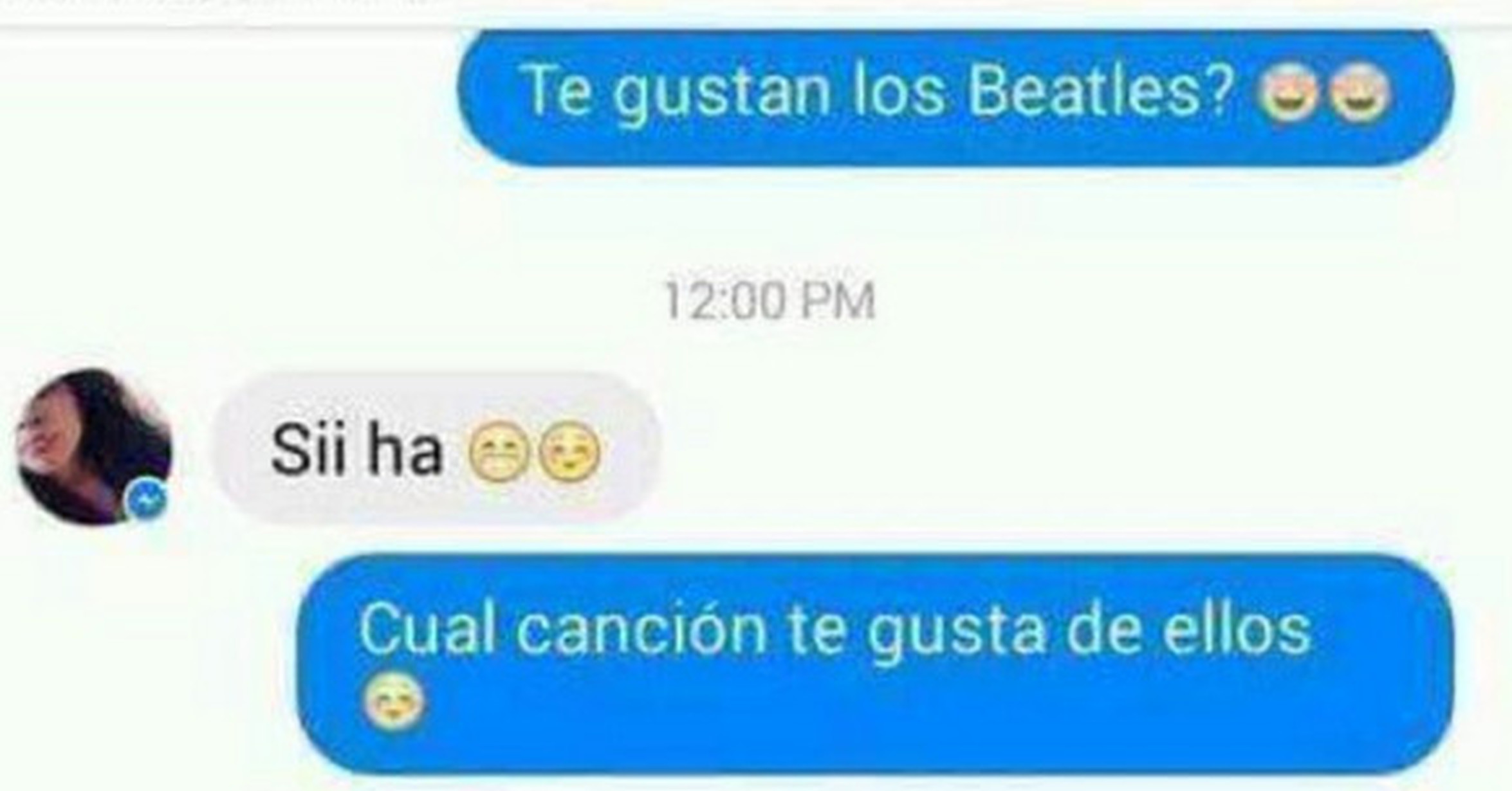The width and height of the screenshot is (1512, 791).
Task: Select the "Cual canción te gusta de ellos" bubble
Action: 874,664
